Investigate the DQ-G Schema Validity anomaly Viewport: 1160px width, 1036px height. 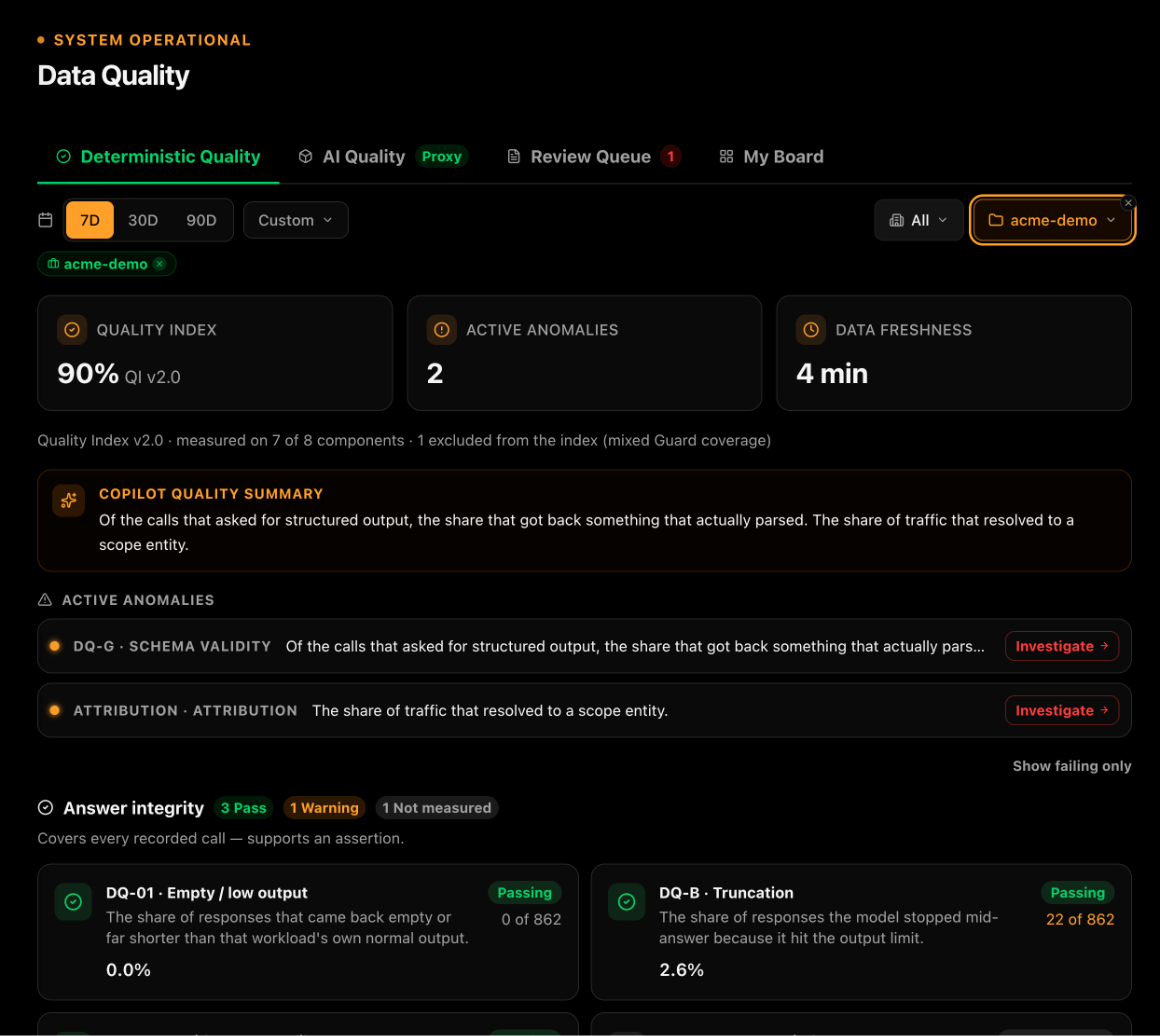(1061, 646)
